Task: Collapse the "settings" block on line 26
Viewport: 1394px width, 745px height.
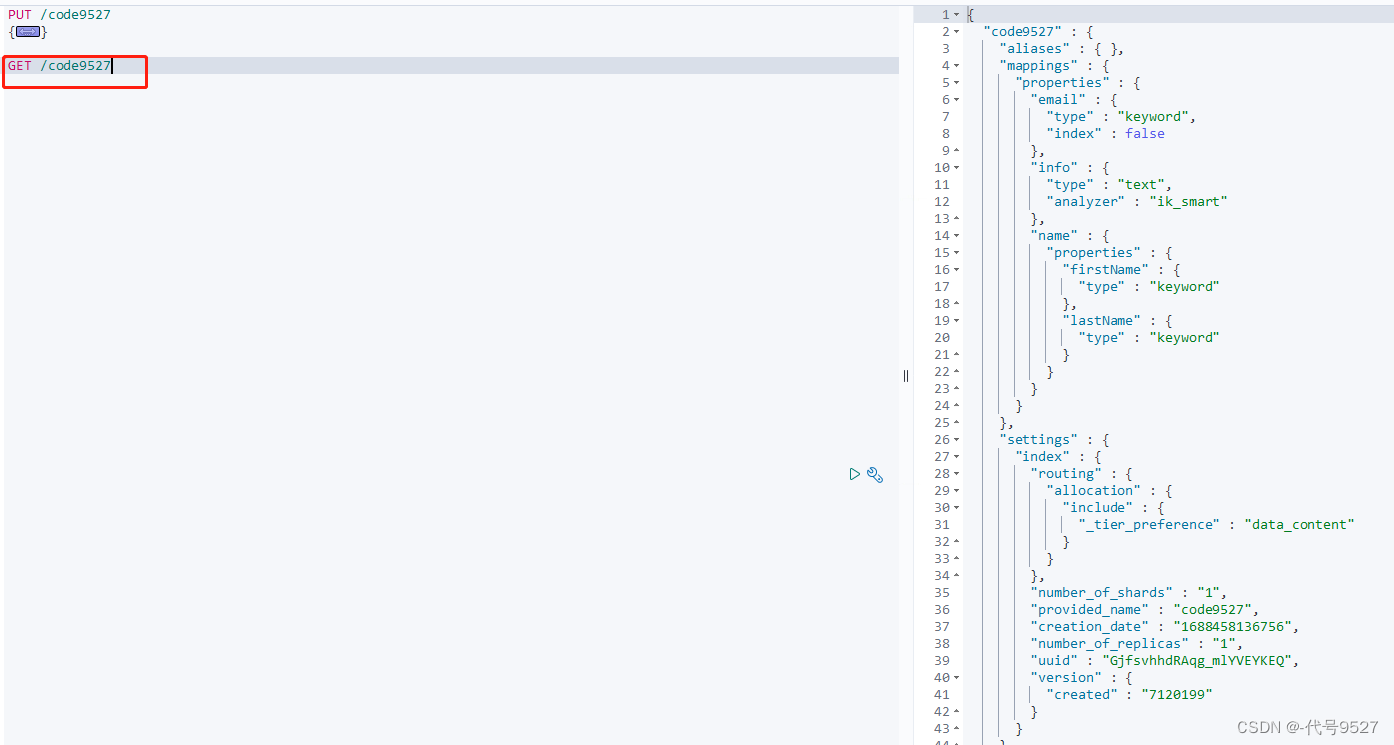Action: [957, 439]
